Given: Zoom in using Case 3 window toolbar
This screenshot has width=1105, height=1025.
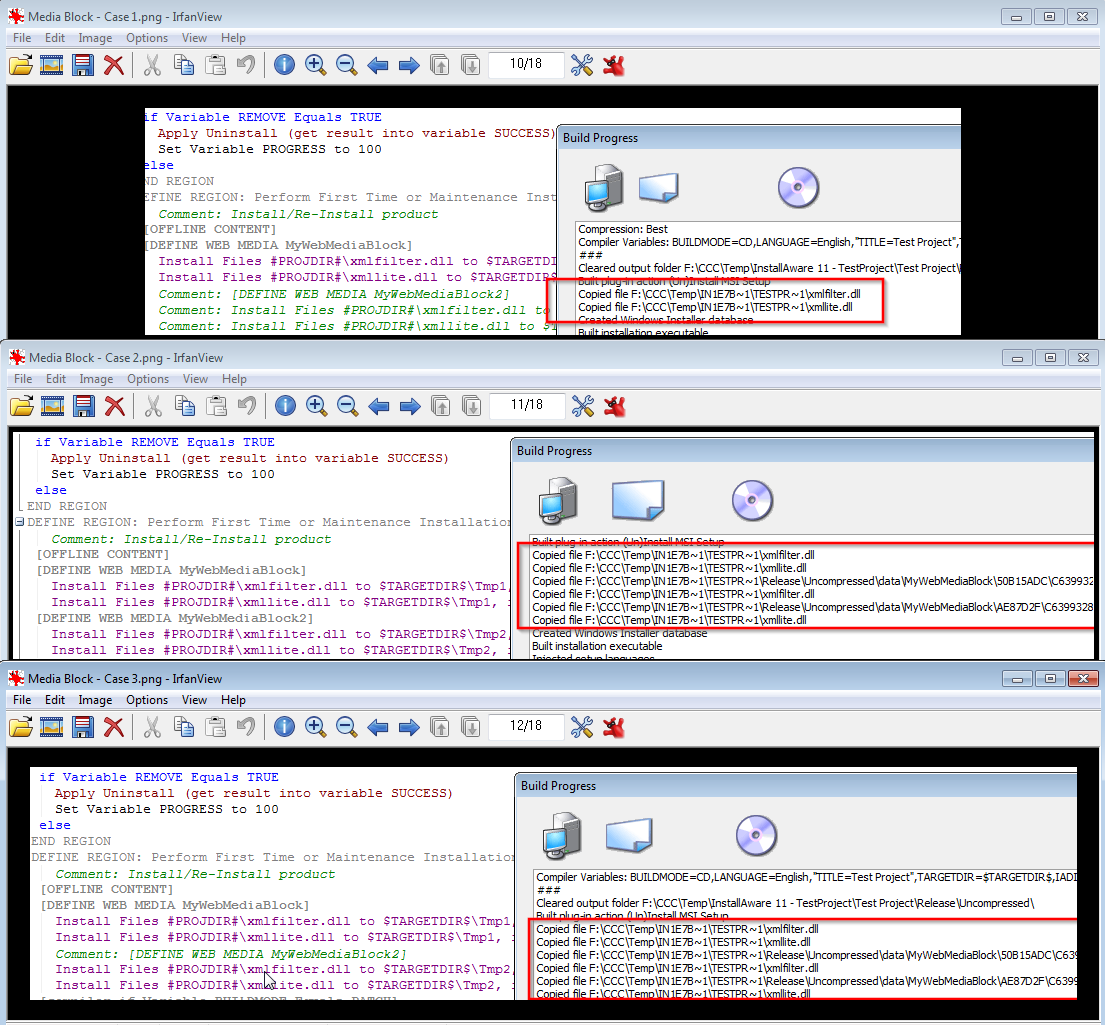Looking at the screenshot, I should [x=315, y=728].
